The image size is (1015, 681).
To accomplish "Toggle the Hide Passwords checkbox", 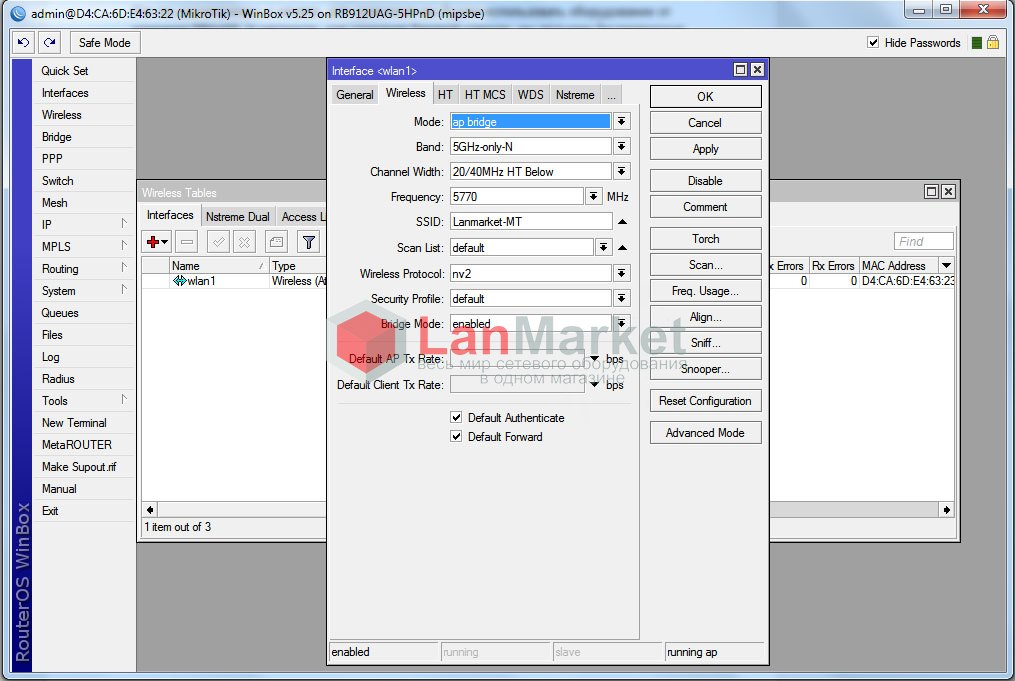I will coord(873,43).
